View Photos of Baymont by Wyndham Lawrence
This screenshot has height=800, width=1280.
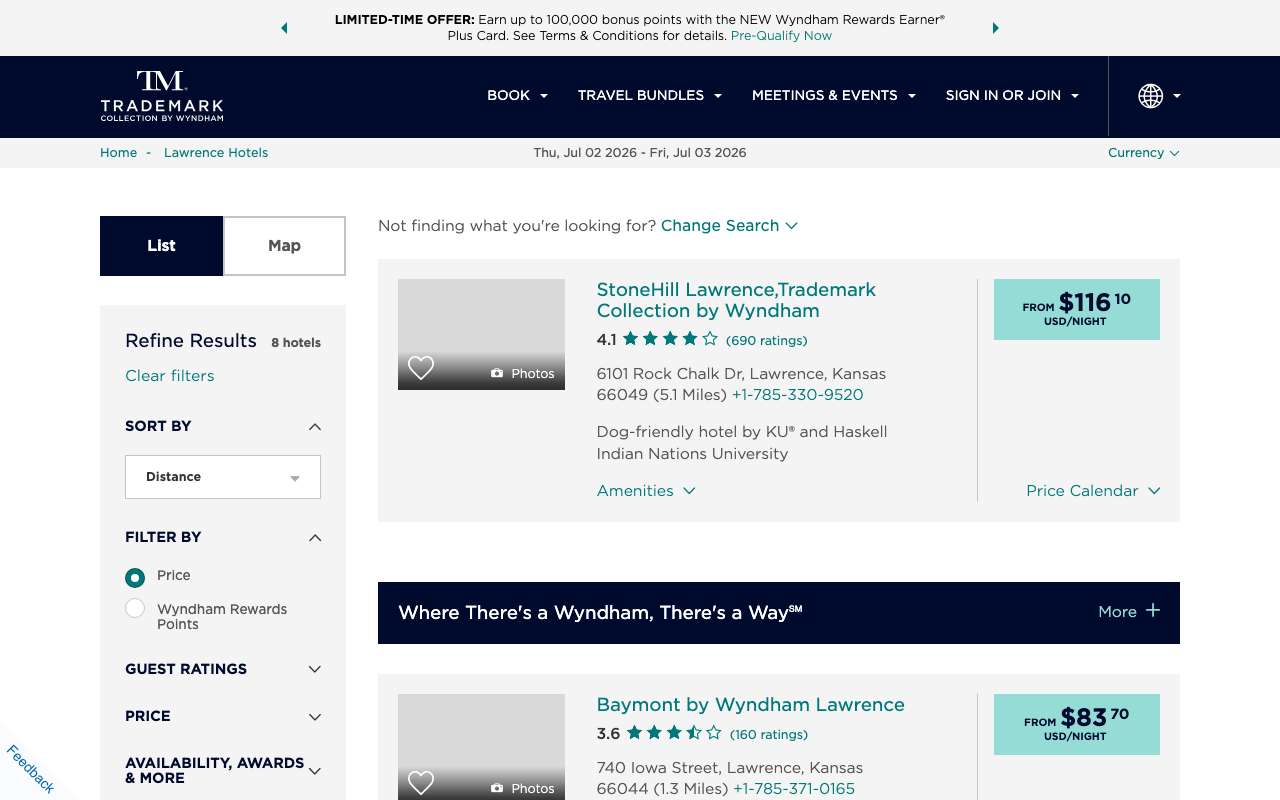pyautogui.click(x=522, y=788)
